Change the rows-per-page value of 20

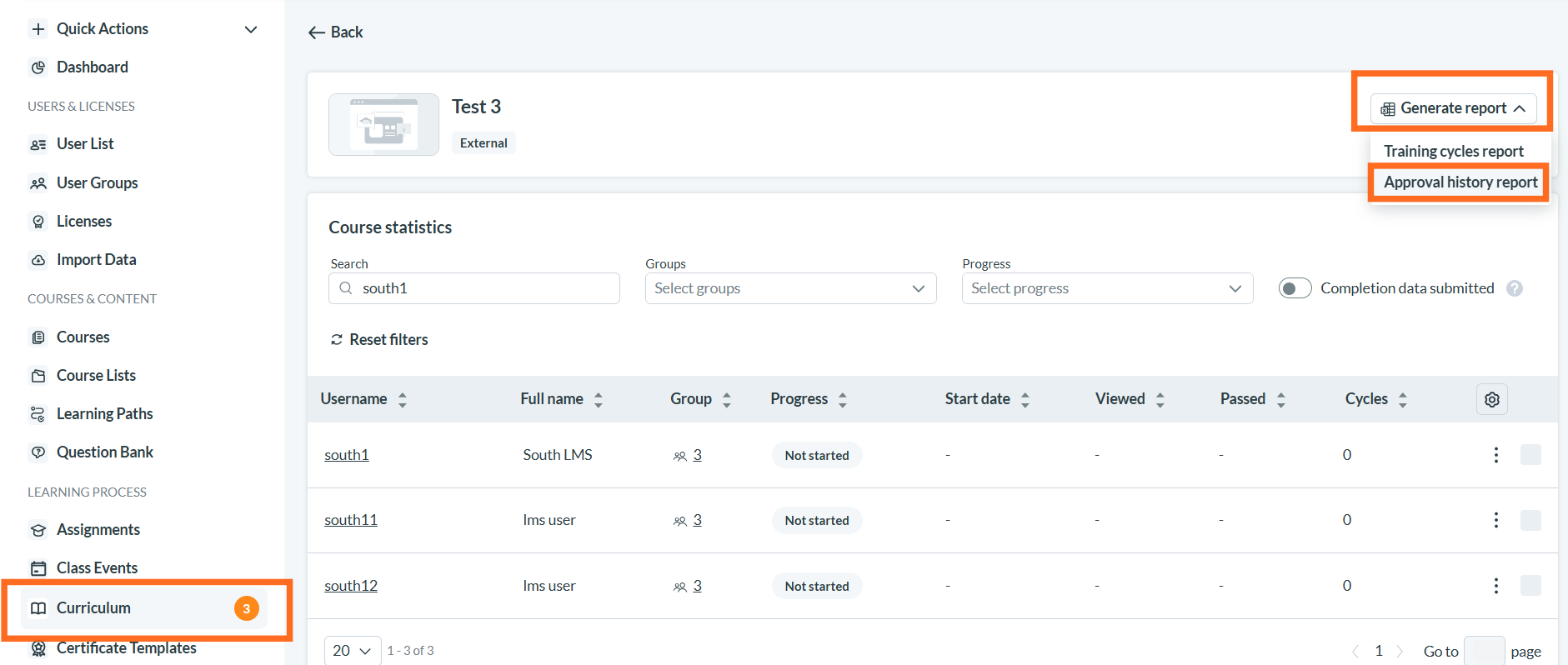click(x=353, y=651)
